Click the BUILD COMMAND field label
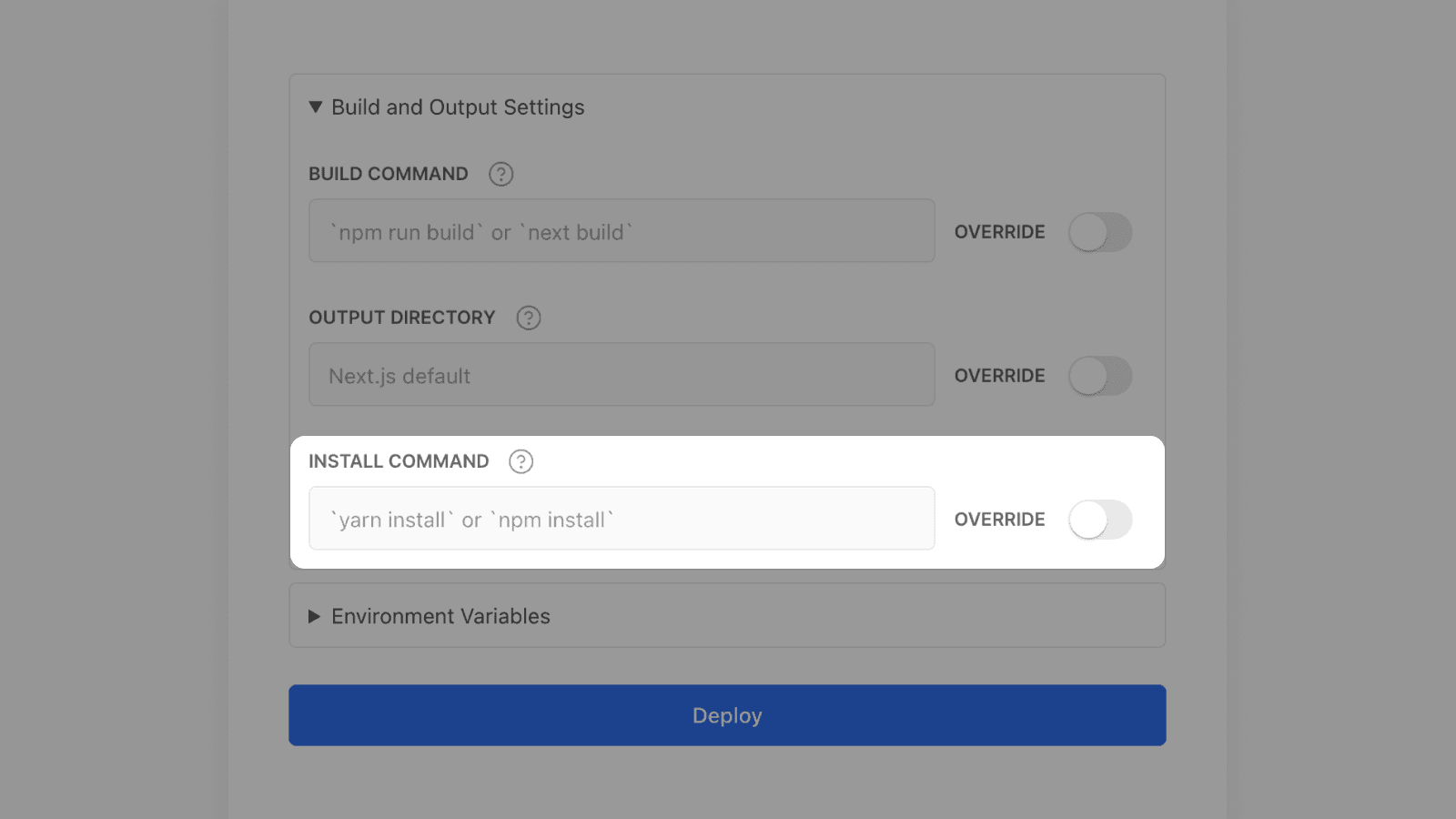Screen dimensions: 1456x819 [x=389, y=174]
